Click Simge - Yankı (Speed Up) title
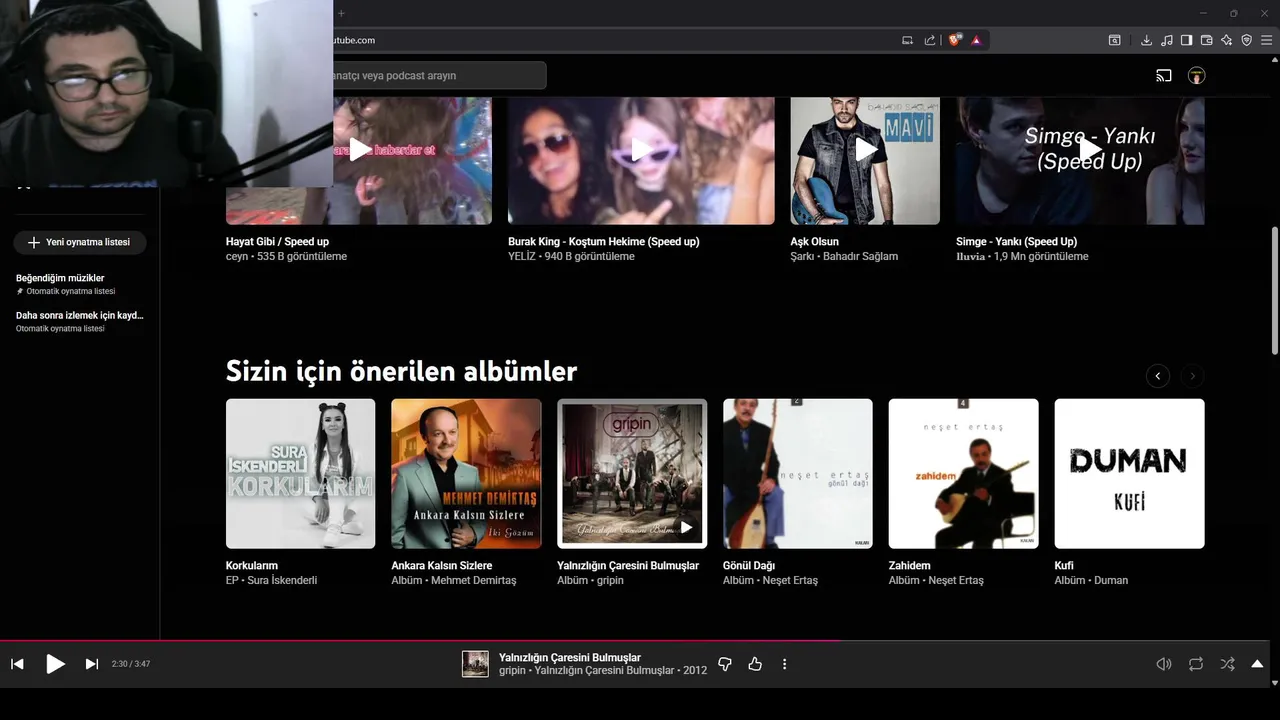 (1016, 241)
